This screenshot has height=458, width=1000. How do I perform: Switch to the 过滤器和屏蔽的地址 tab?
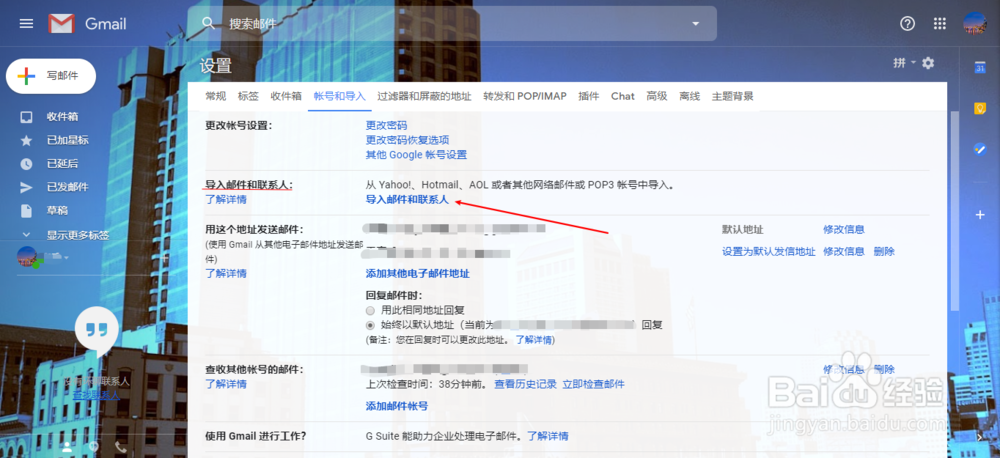[x=424, y=96]
